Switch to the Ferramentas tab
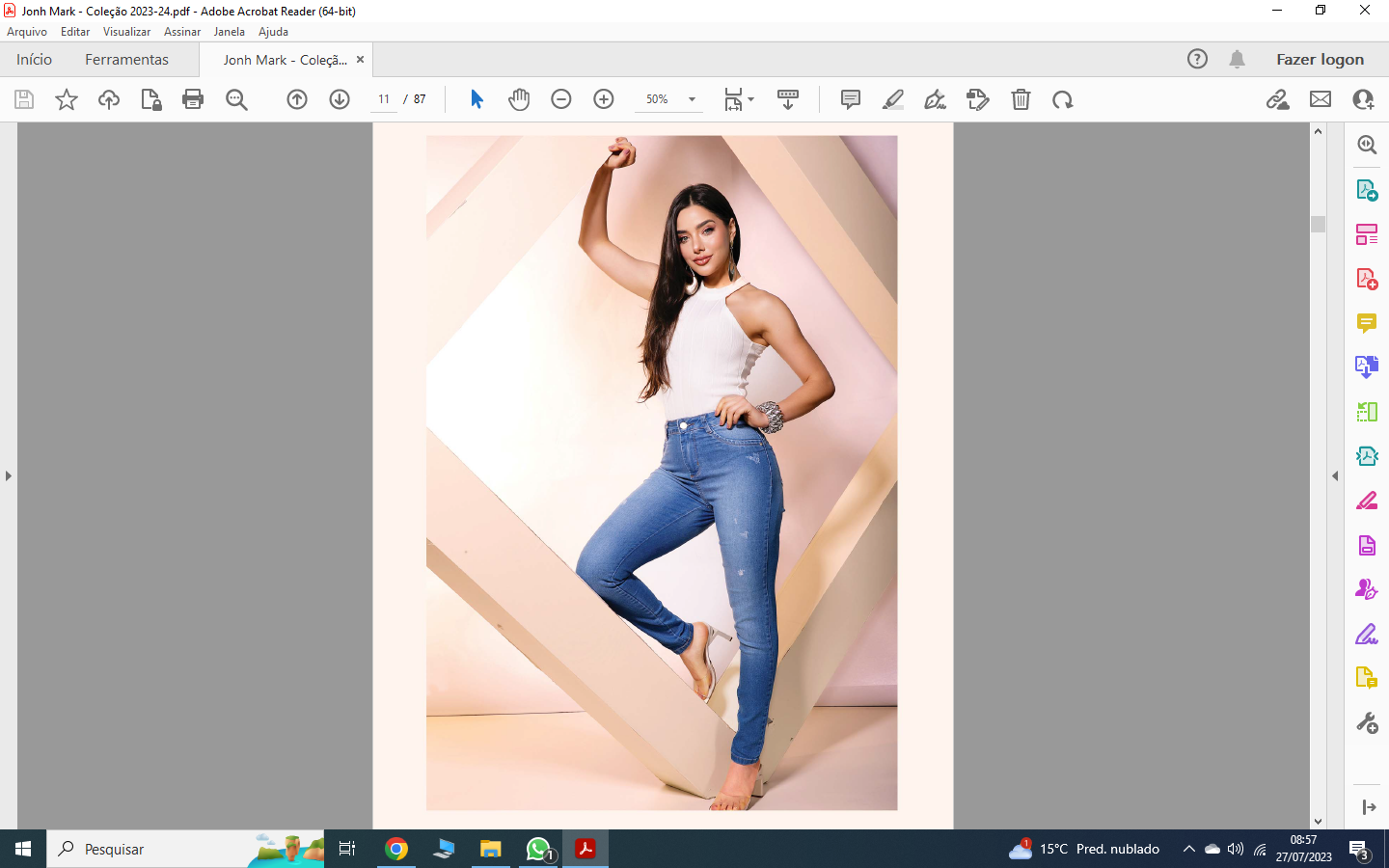 [126, 60]
